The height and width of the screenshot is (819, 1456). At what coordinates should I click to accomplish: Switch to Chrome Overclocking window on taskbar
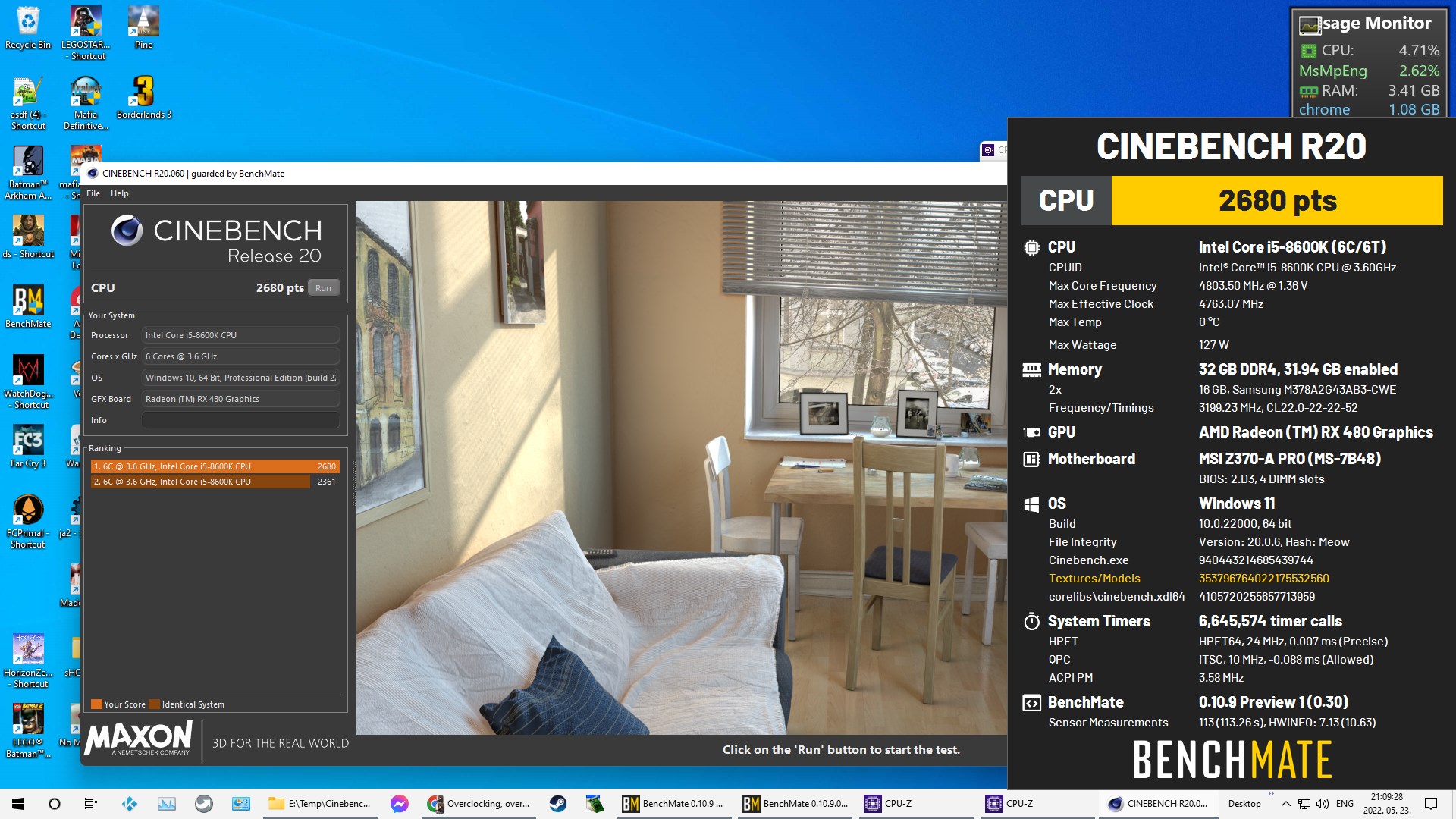[x=479, y=804]
